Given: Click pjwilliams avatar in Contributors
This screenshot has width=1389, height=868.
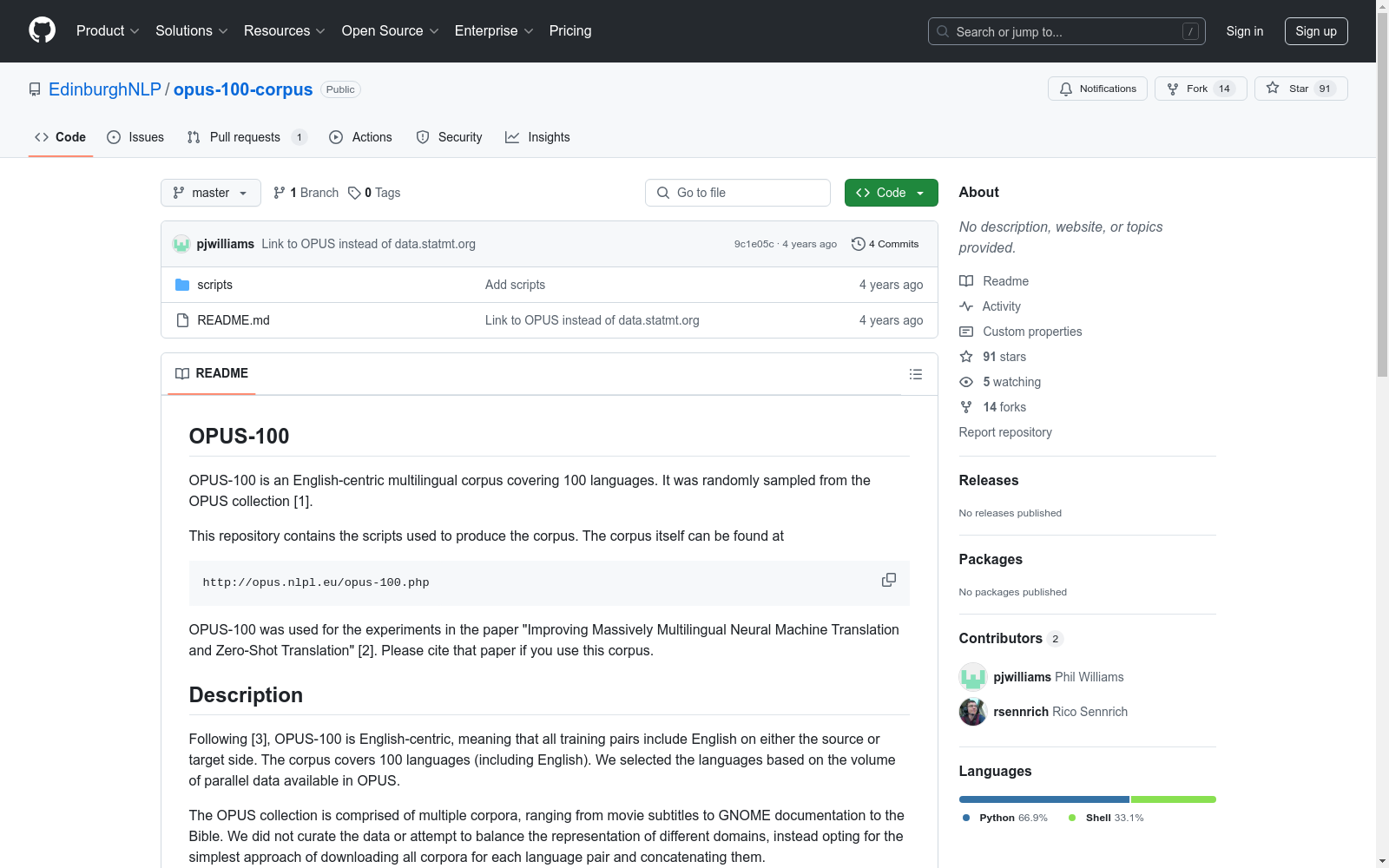Looking at the screenshot, I should (973, 677).
